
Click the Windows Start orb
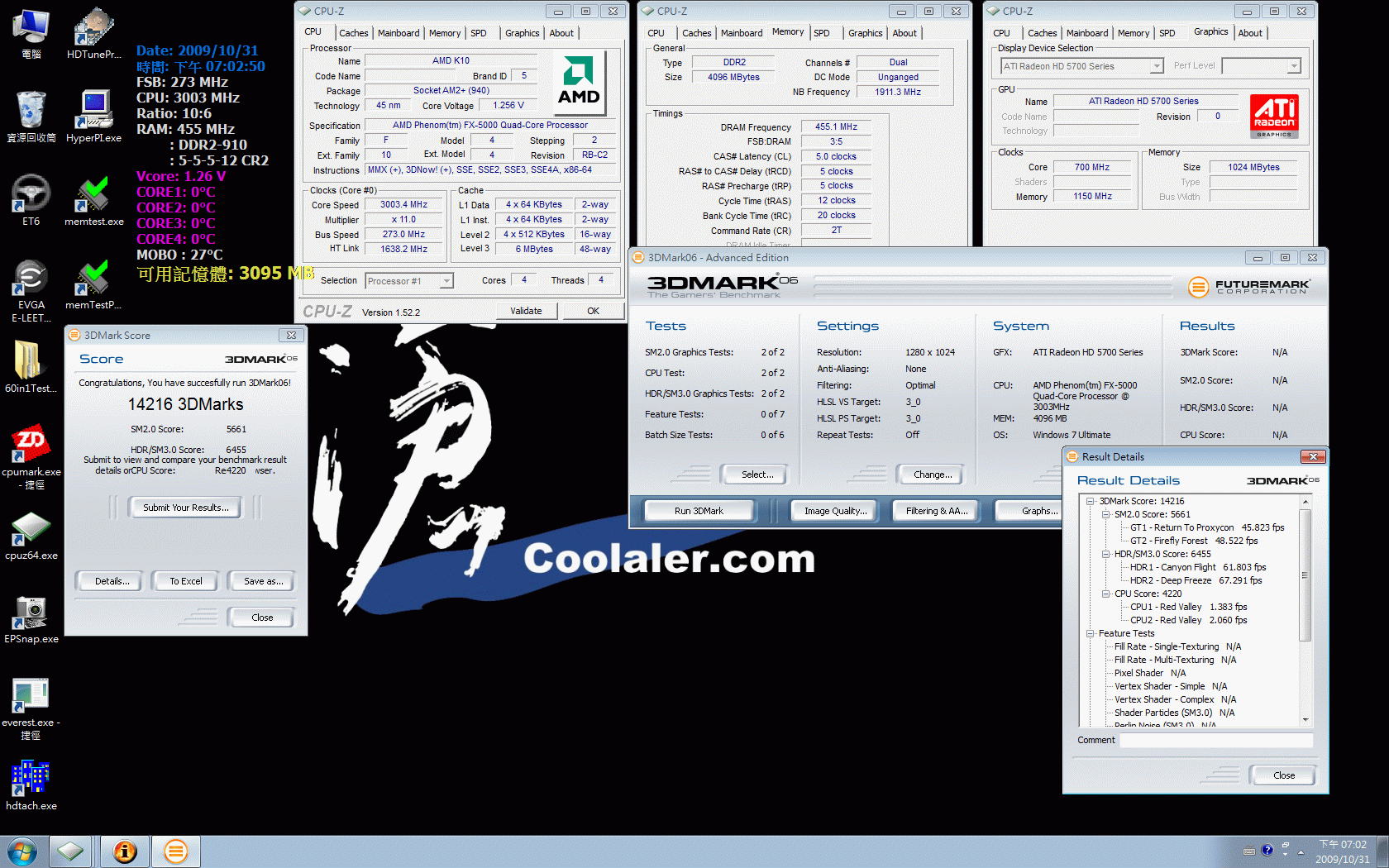[22, 851]
